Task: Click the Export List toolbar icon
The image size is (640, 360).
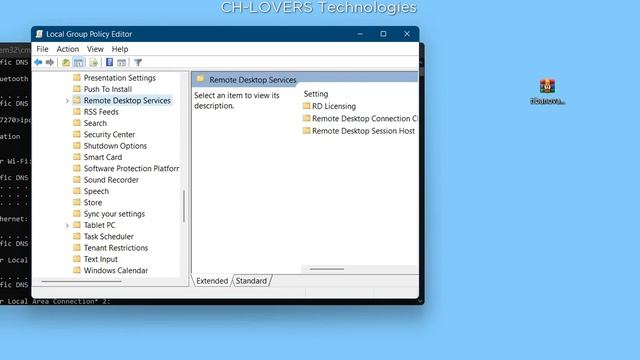Action: pos(93,62)
